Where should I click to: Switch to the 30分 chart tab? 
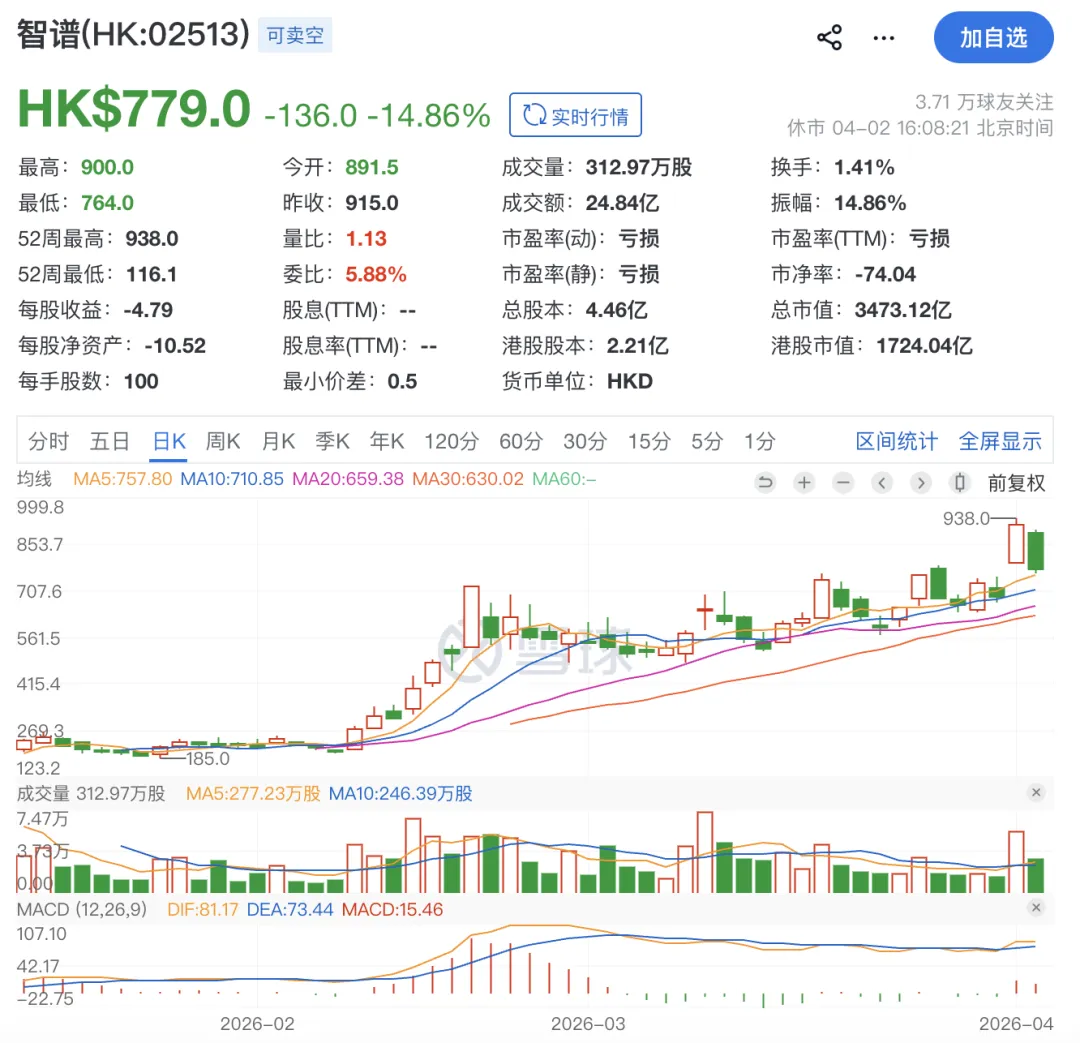[x=585, y=441]
